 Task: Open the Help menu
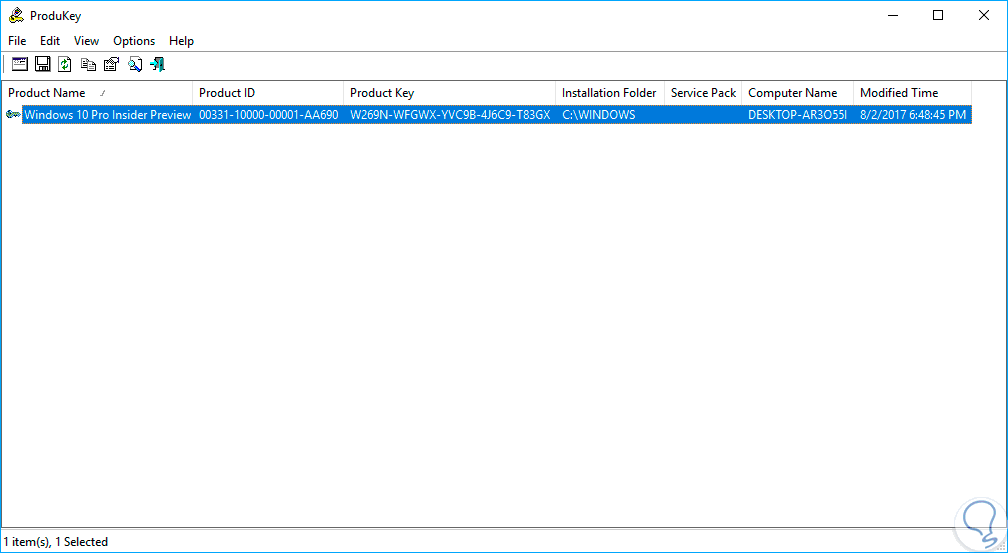(x=181, y=41)
